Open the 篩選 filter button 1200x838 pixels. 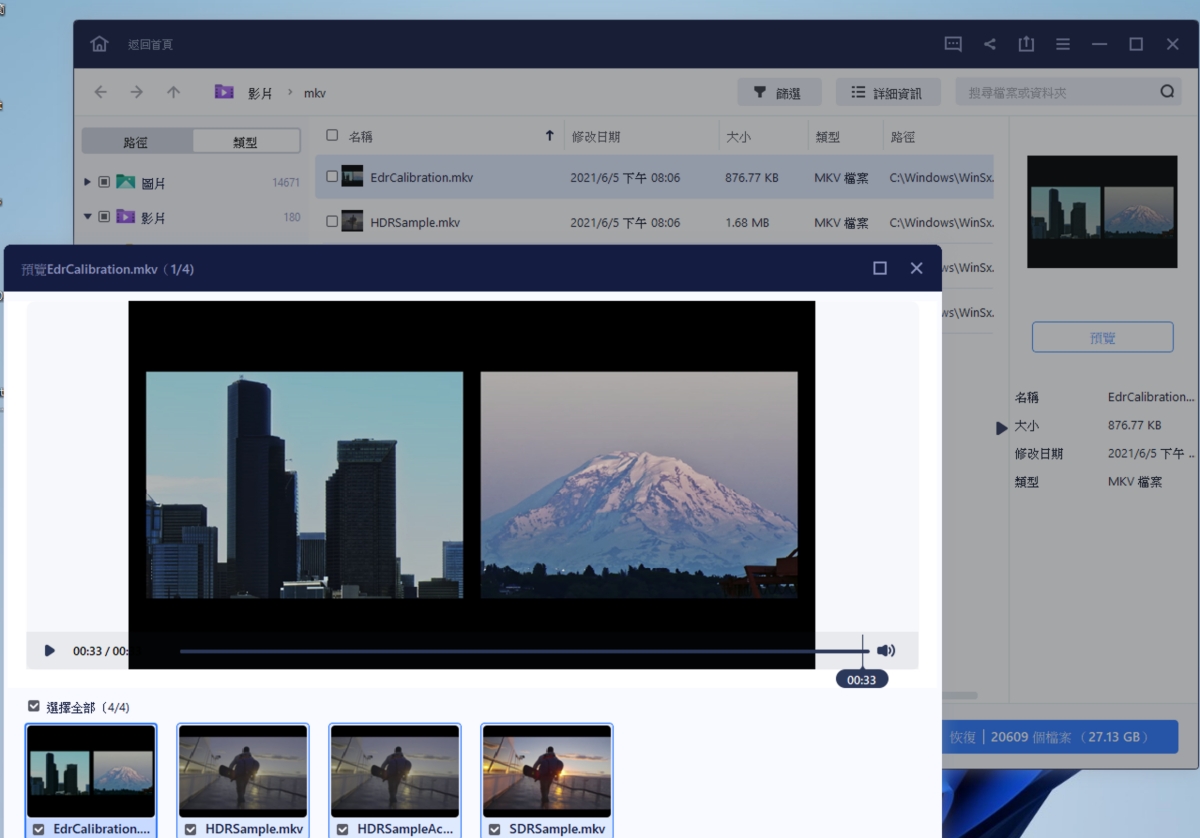pos(779,93)
